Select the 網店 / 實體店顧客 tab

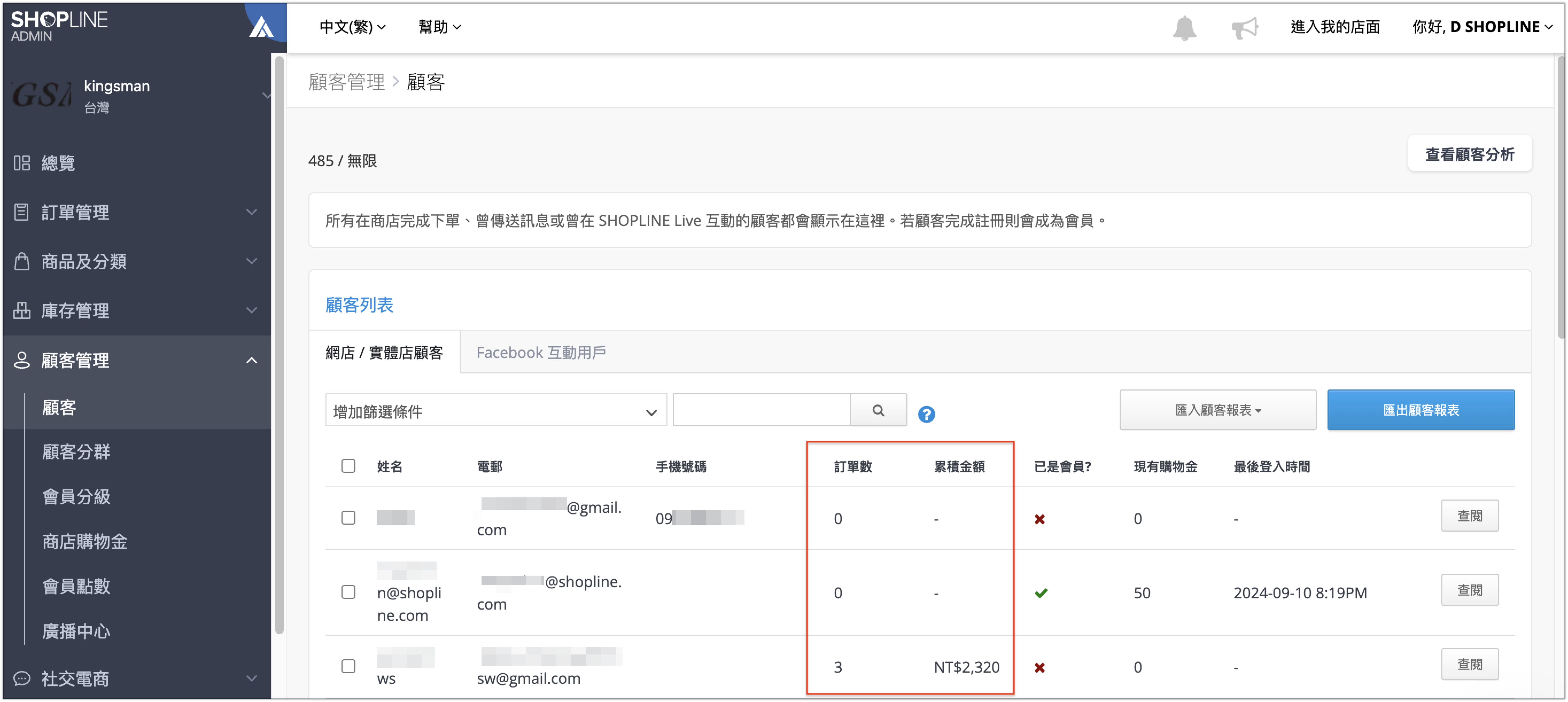(384, 352)
